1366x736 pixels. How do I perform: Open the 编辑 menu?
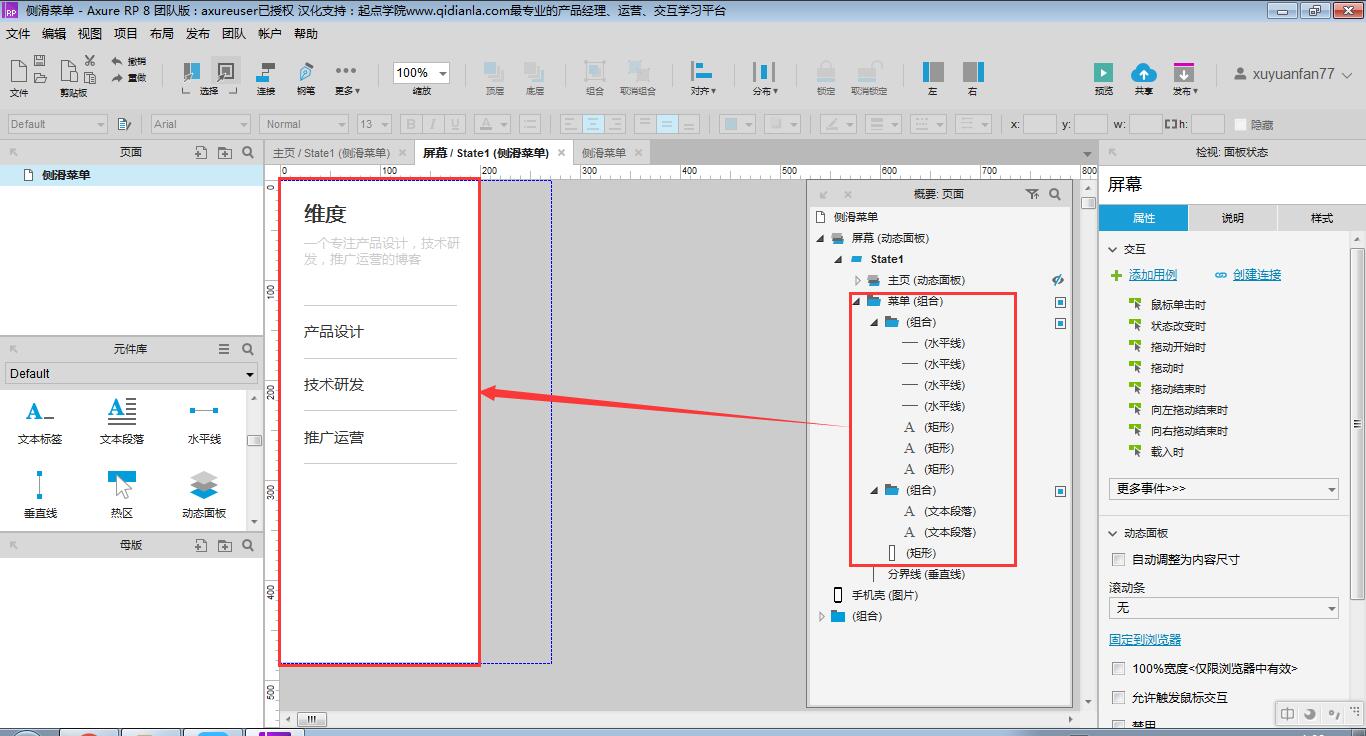click(54, 34)
